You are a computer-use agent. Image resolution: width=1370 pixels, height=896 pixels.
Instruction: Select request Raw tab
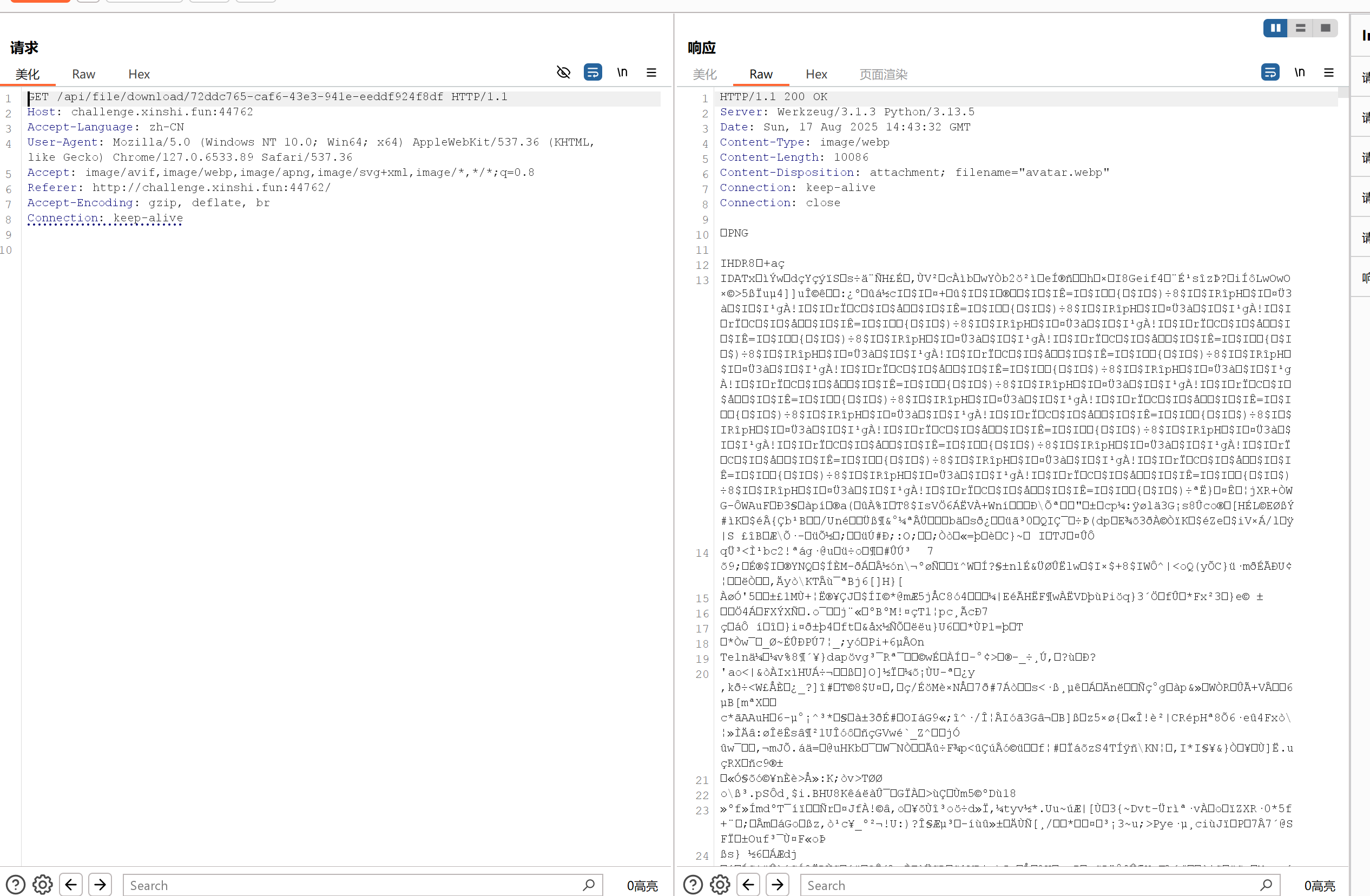pos(83,74)
